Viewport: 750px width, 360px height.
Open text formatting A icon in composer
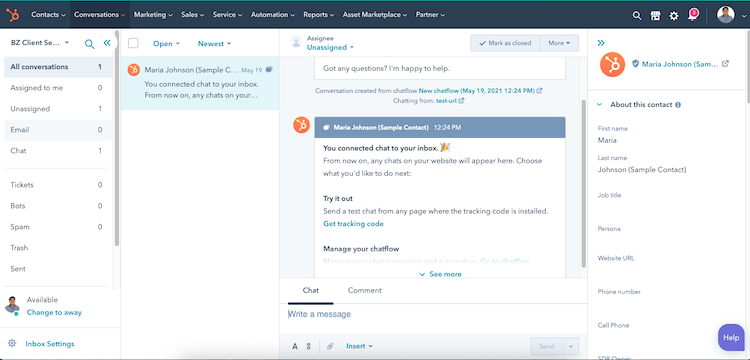(x=295, y=346)
